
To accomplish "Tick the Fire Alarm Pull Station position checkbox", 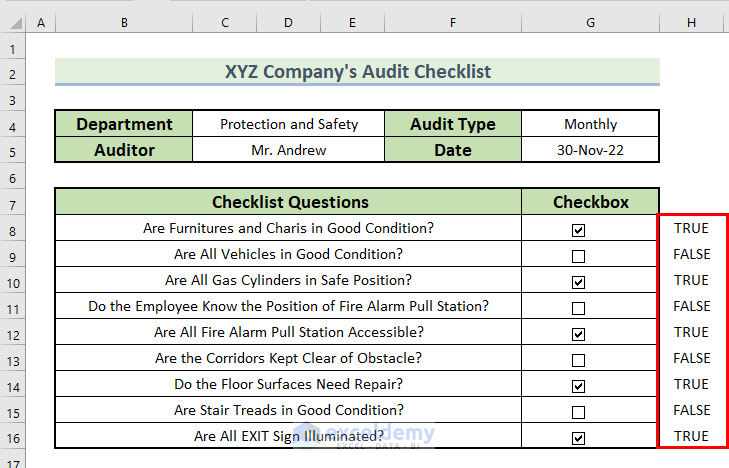I will [x=578, y=308].
